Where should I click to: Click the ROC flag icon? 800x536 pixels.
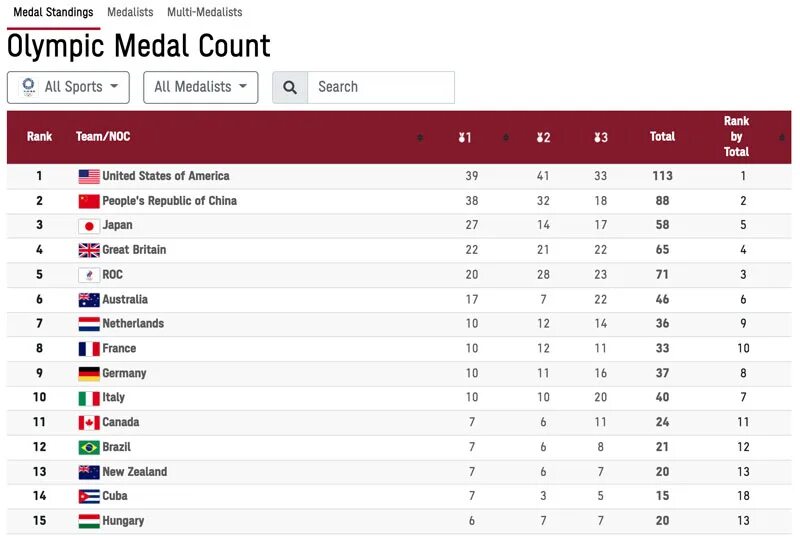[89, 275]
